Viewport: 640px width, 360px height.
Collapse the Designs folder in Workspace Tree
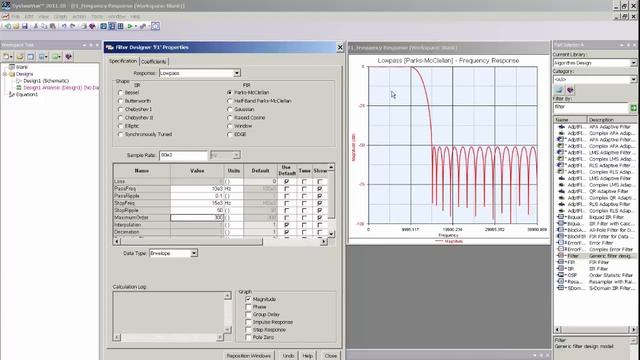click(5, 74)
